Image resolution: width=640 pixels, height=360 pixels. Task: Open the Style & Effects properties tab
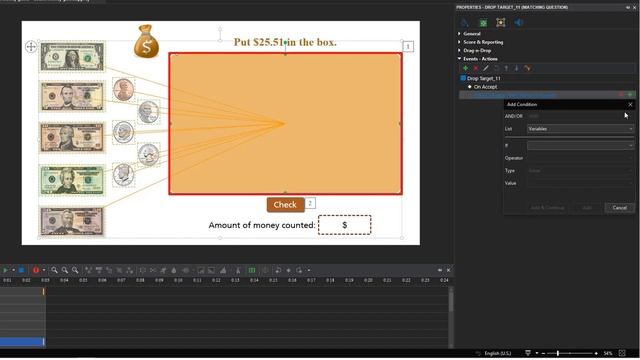pos(464,23)
